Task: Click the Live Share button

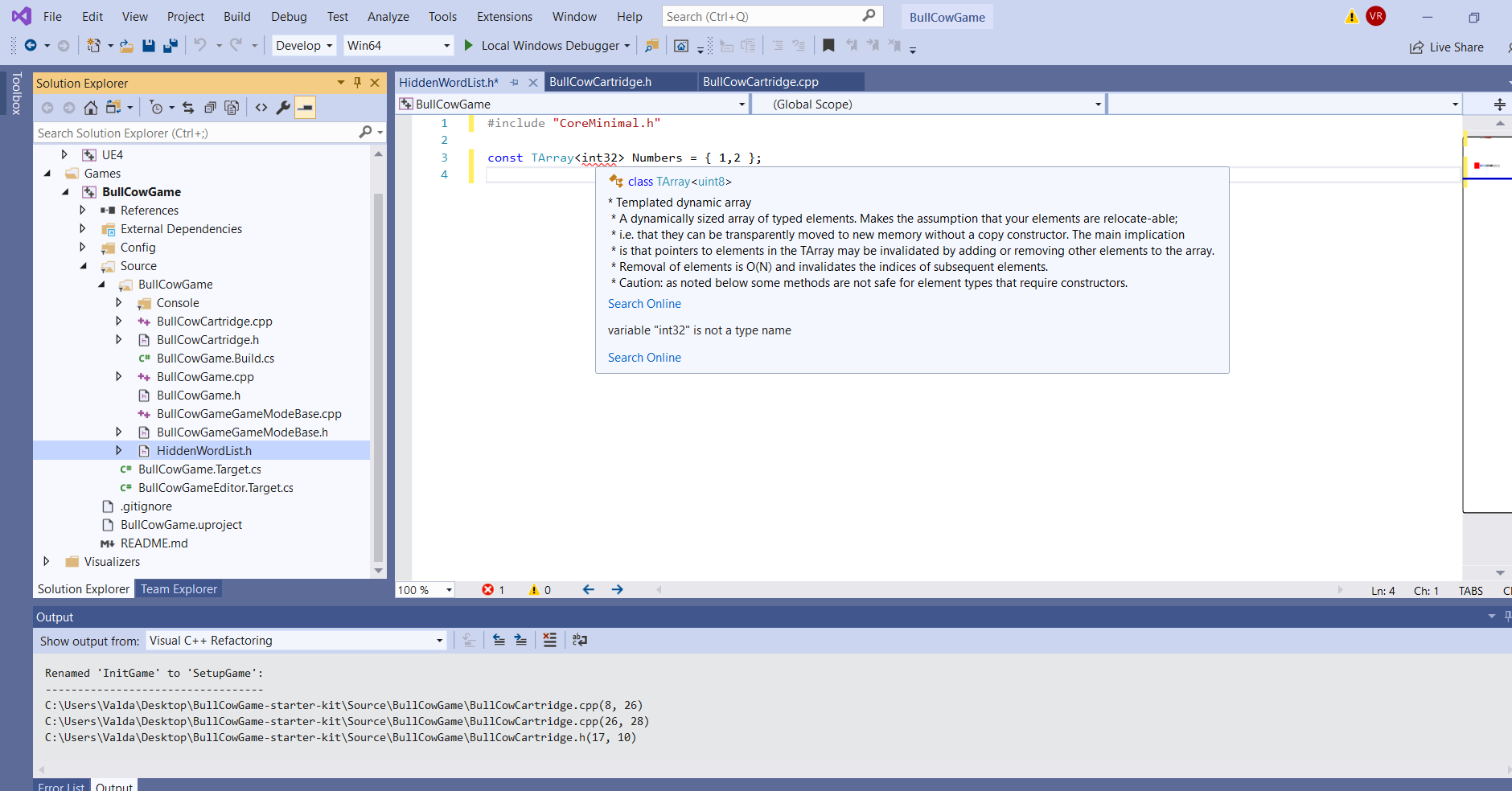Action: pyautogui.click(x=1447, y=47)
